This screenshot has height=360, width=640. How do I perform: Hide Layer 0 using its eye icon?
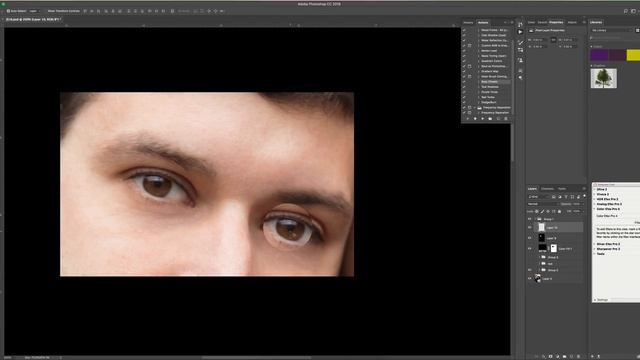tap(530, 278)
